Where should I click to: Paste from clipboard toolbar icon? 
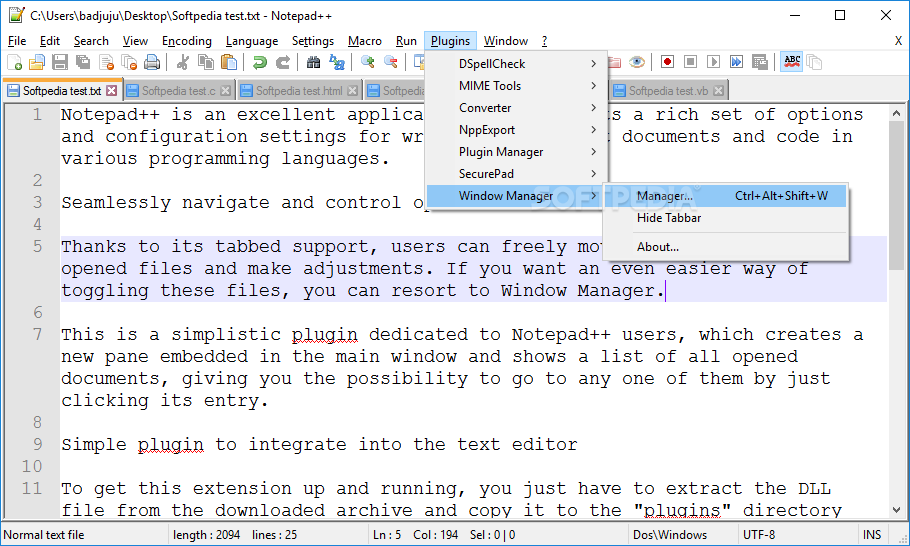pyautogui.click(x=229, y=62)
